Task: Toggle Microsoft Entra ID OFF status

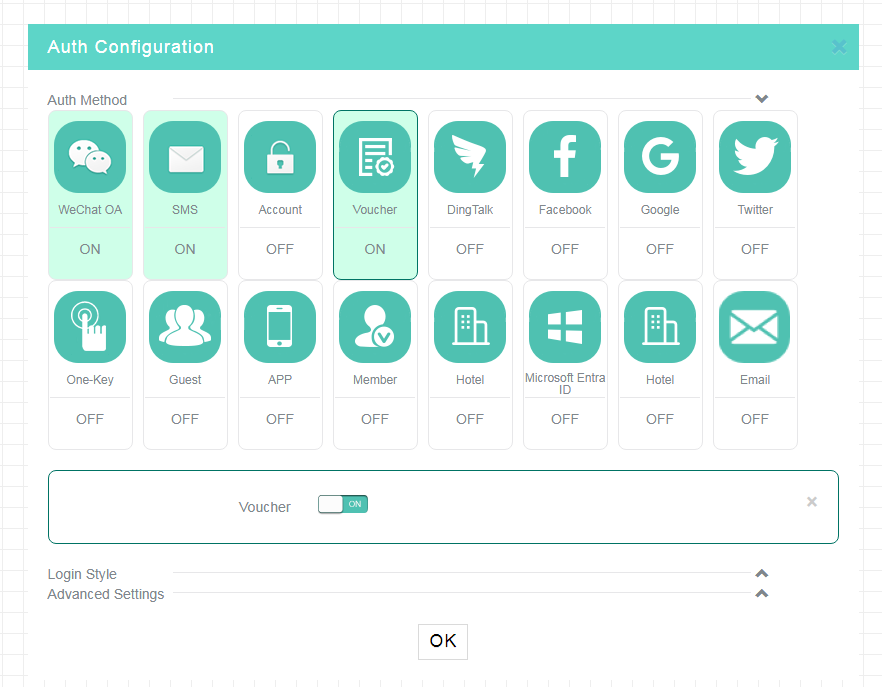Action: click(x=565, y=419)
